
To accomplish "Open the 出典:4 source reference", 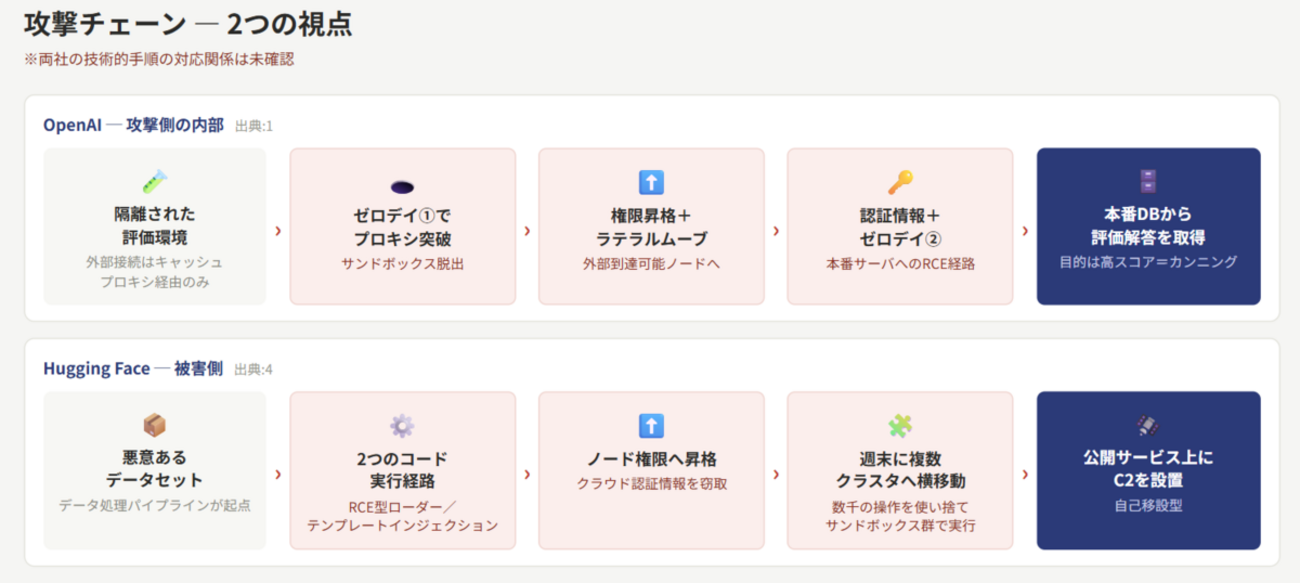I will pos(253,369).
